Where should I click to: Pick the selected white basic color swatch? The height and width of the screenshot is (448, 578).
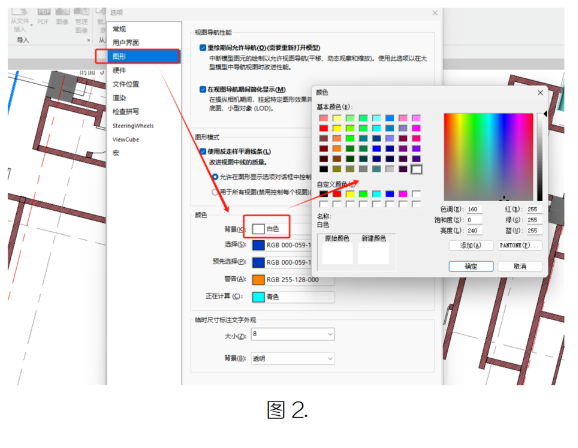coord(417,169)
